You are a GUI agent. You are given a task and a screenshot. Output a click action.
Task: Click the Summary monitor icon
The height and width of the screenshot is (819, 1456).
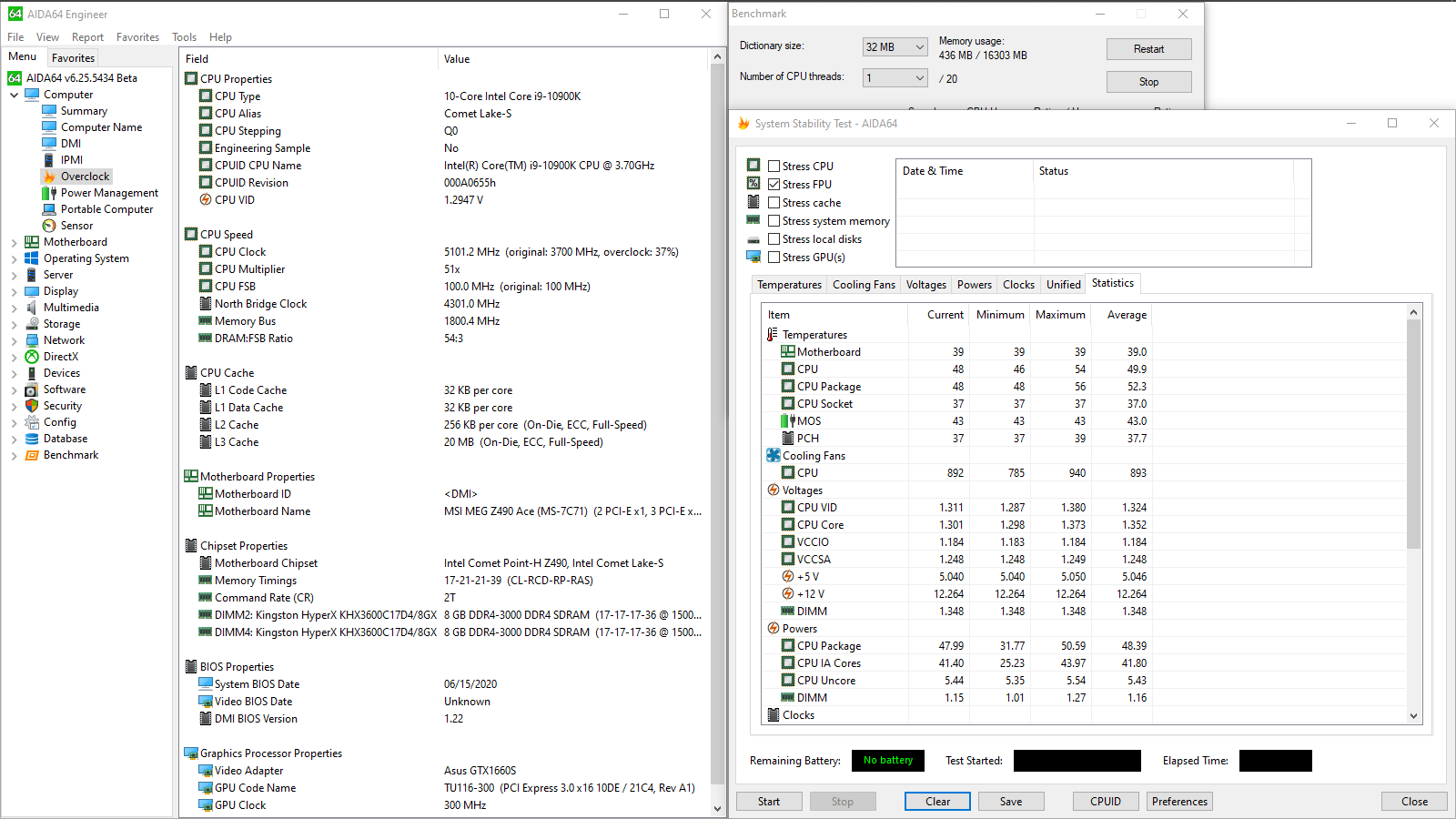pos(49,111)
